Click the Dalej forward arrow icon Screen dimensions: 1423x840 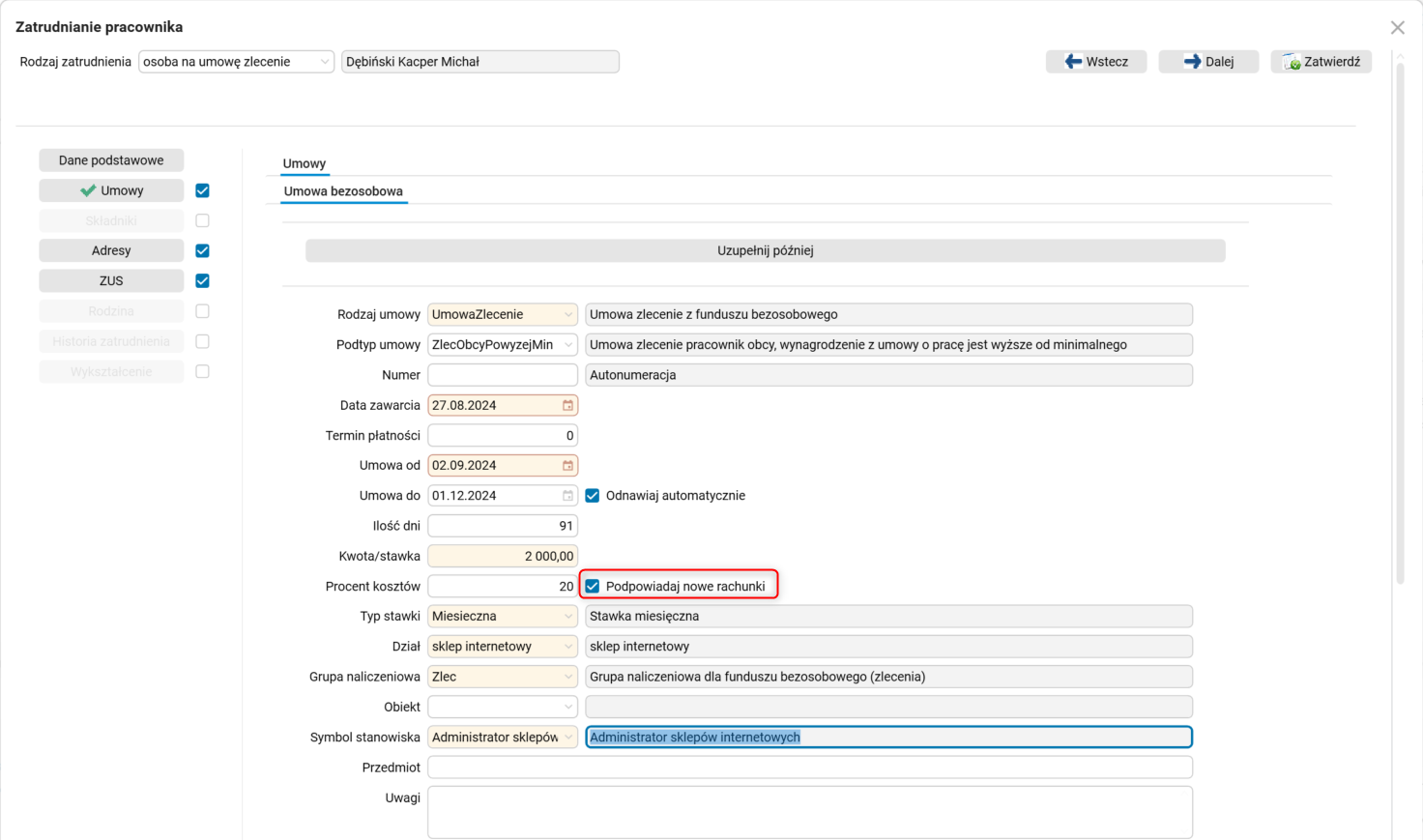point(1192,62)
